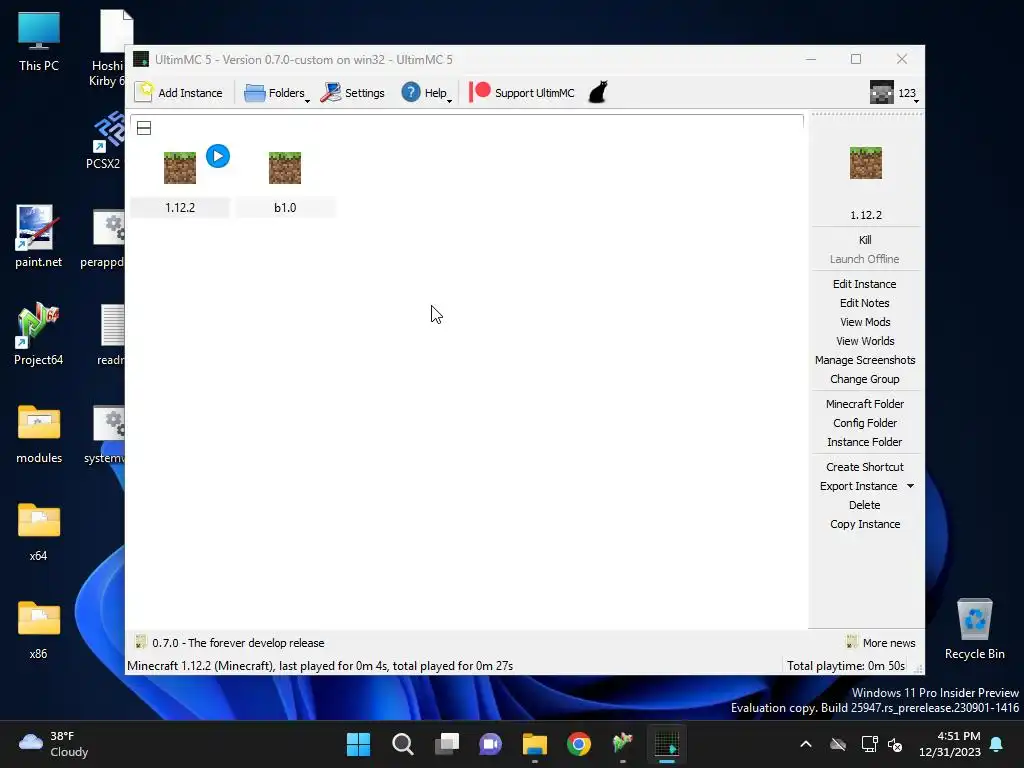Image resolution: width=1024 pixels, height=768 pixels.
Task: Open UltimMC Settings
Action: point(353,93)
